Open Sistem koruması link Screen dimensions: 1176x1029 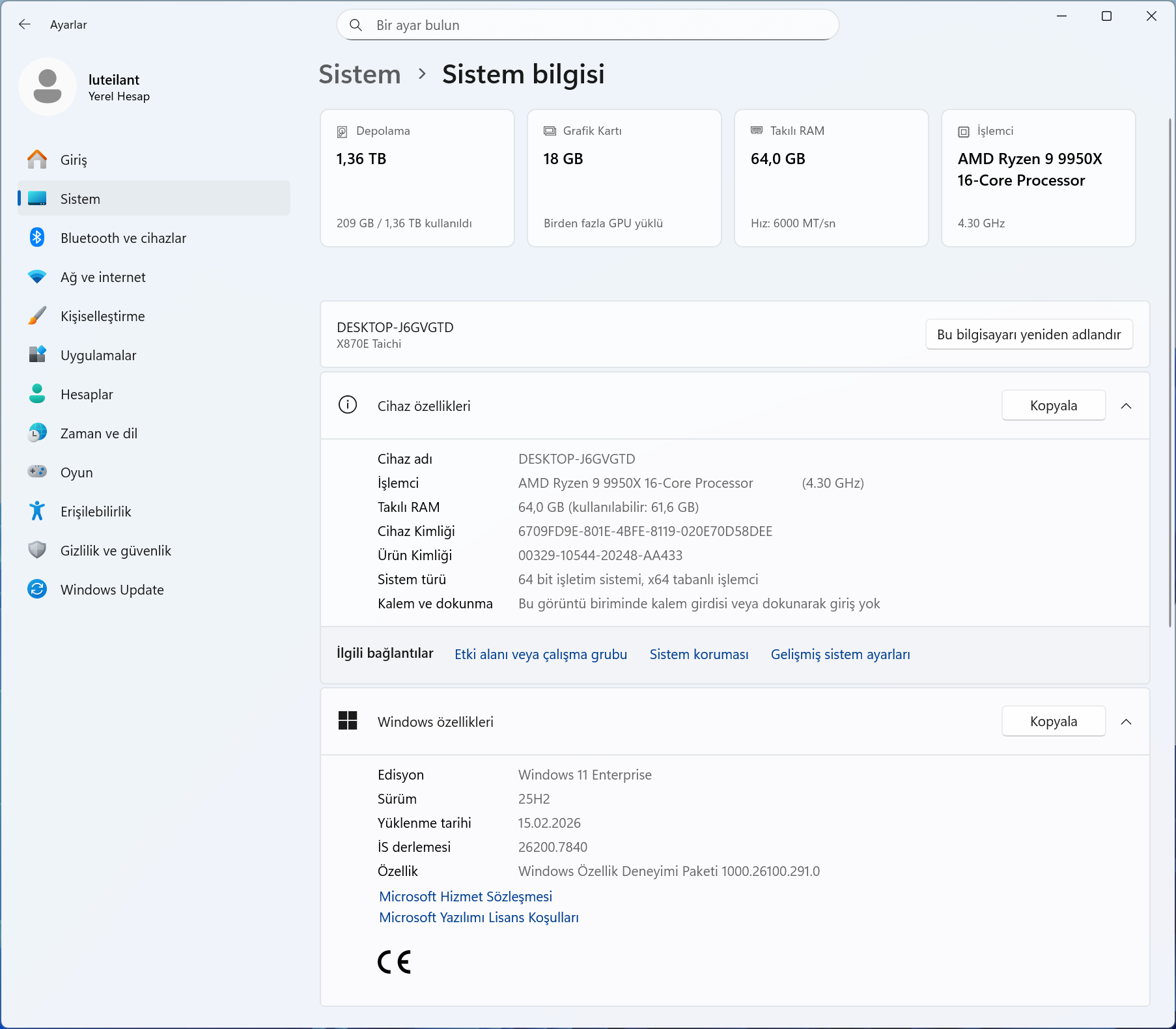coord(699,655)
